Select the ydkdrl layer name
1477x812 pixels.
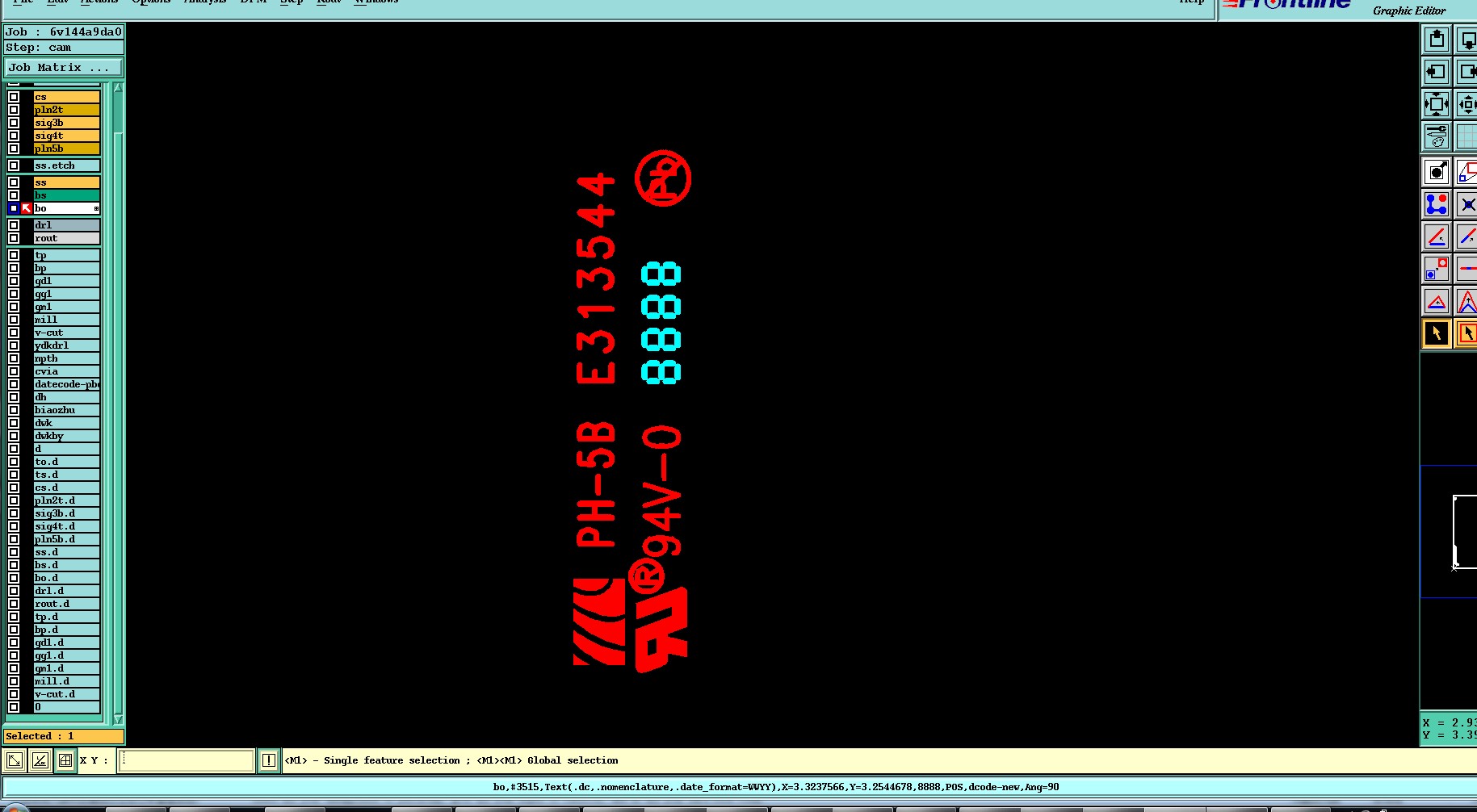[x=67, y=345]
